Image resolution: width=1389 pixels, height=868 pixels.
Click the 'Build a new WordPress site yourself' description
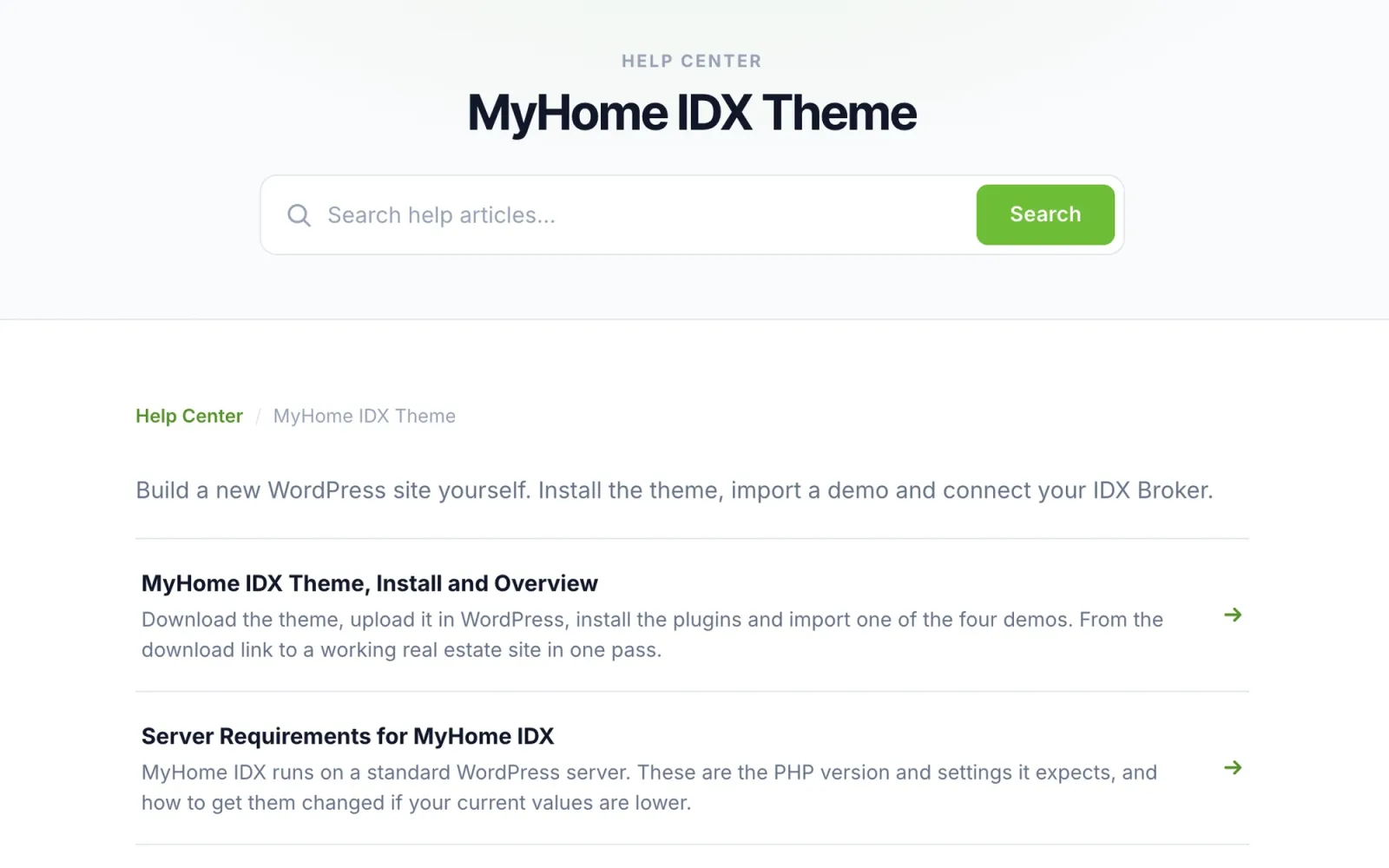tap(675, 490)
